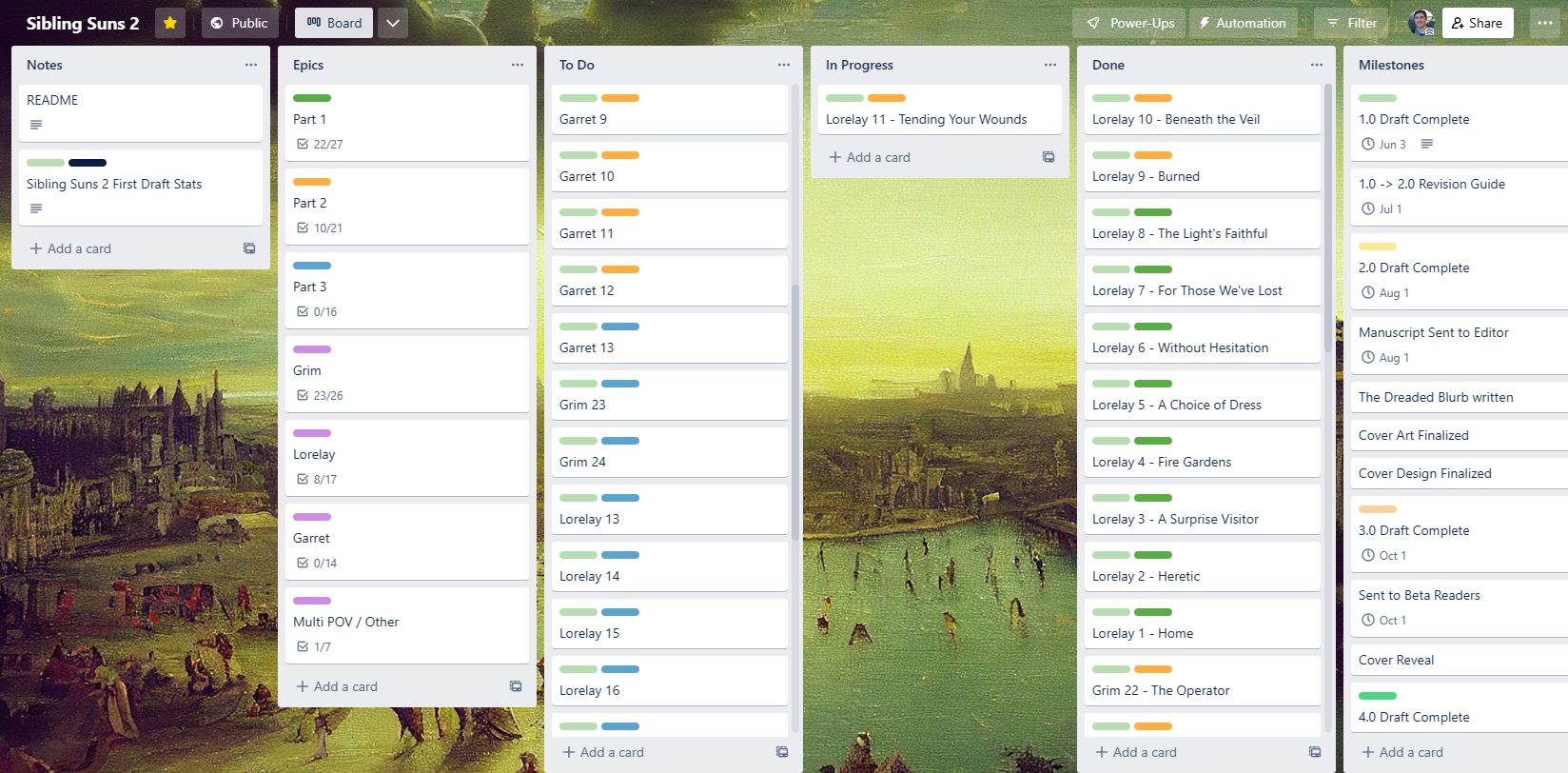Open the Lorelay 16 card

click(670, 681)
